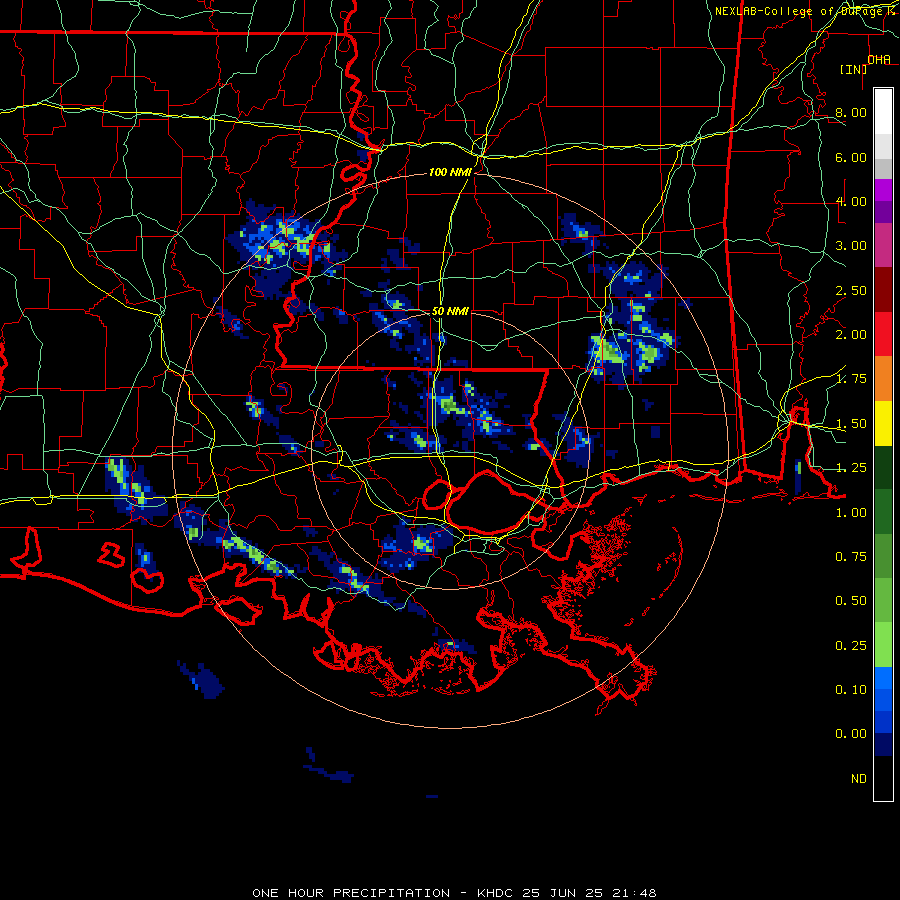Click the '[IN]' units label
900x900 pixels.
(854, 69)
